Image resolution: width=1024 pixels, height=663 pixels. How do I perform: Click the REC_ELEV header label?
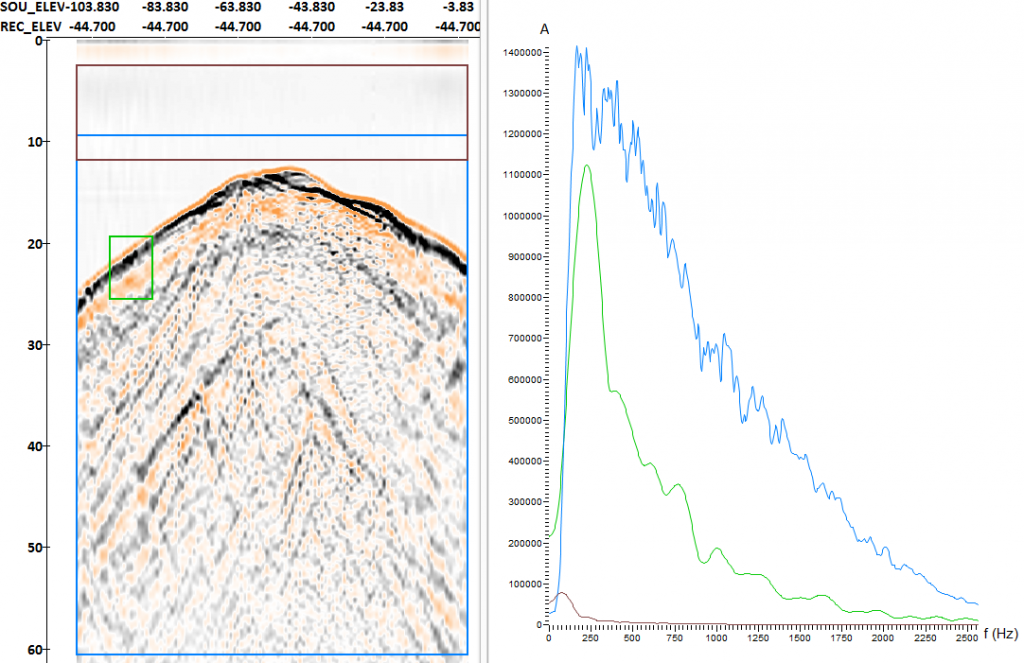pyautogui.click(x=34, y=26)
